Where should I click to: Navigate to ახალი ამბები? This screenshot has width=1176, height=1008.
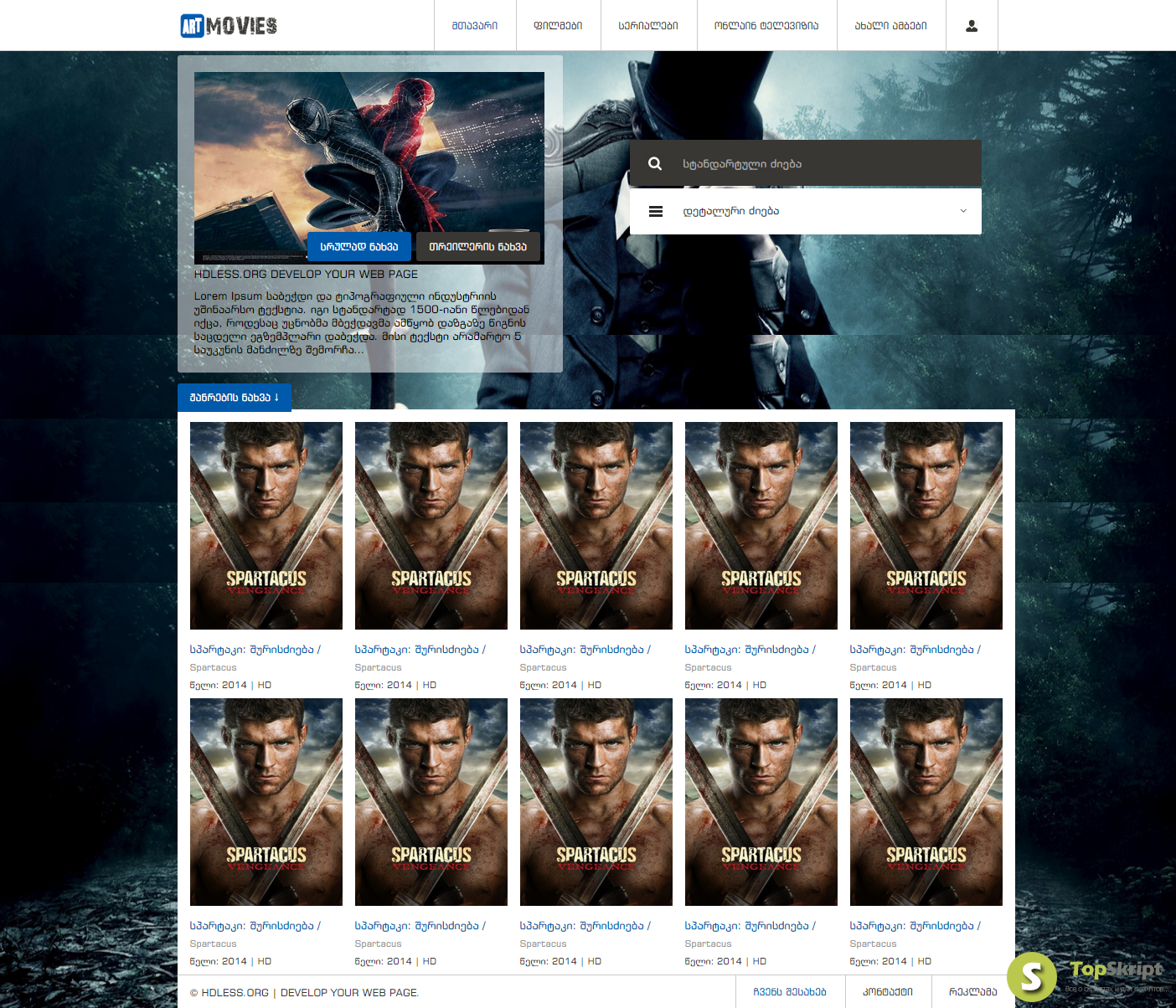click(891, 26)
